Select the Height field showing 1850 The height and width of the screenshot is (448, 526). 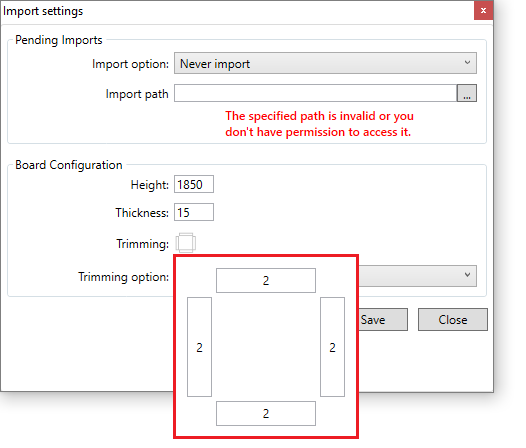[194, 184]
